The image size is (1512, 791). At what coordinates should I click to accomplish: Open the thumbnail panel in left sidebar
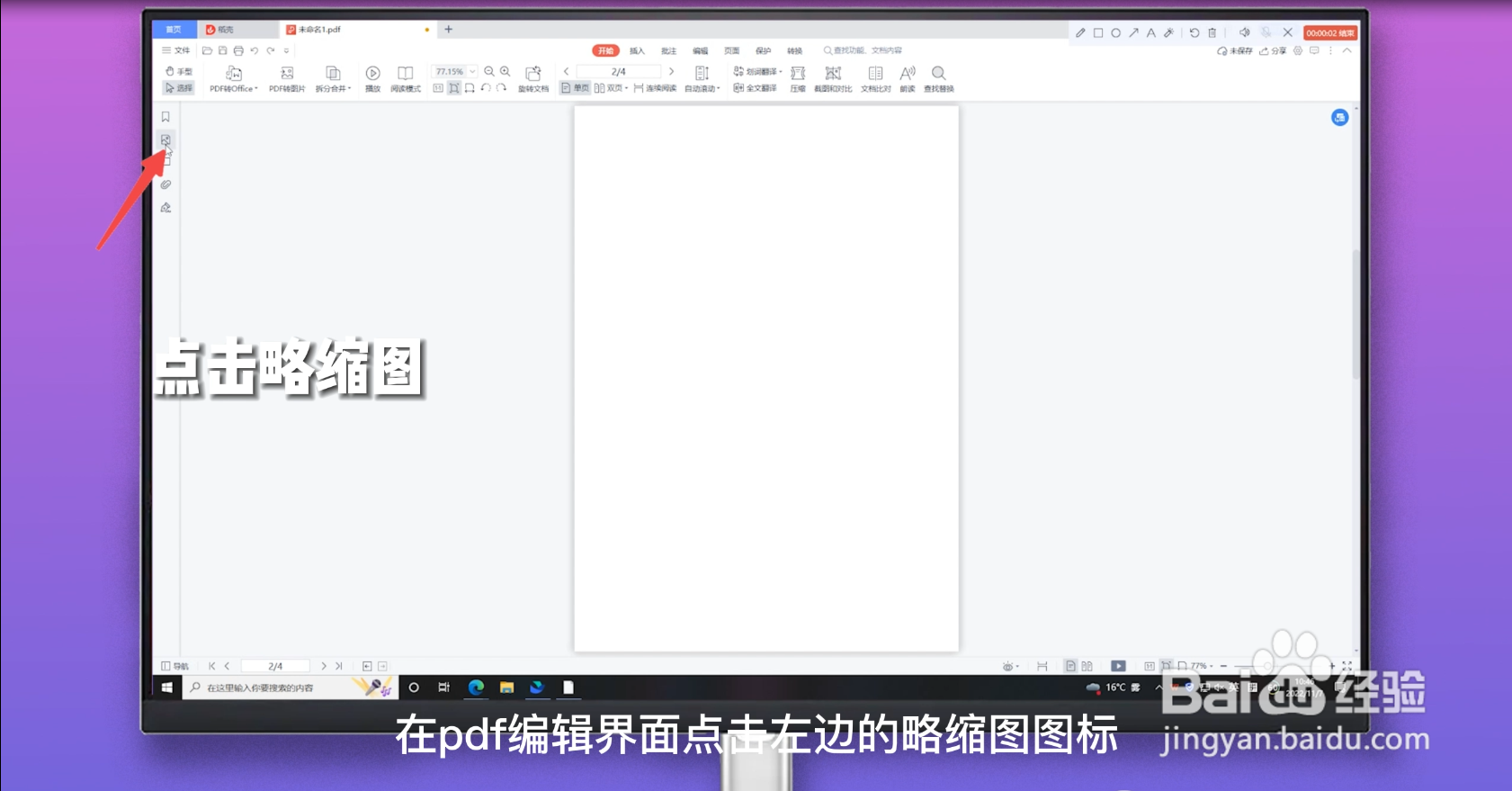click(166, 139)
